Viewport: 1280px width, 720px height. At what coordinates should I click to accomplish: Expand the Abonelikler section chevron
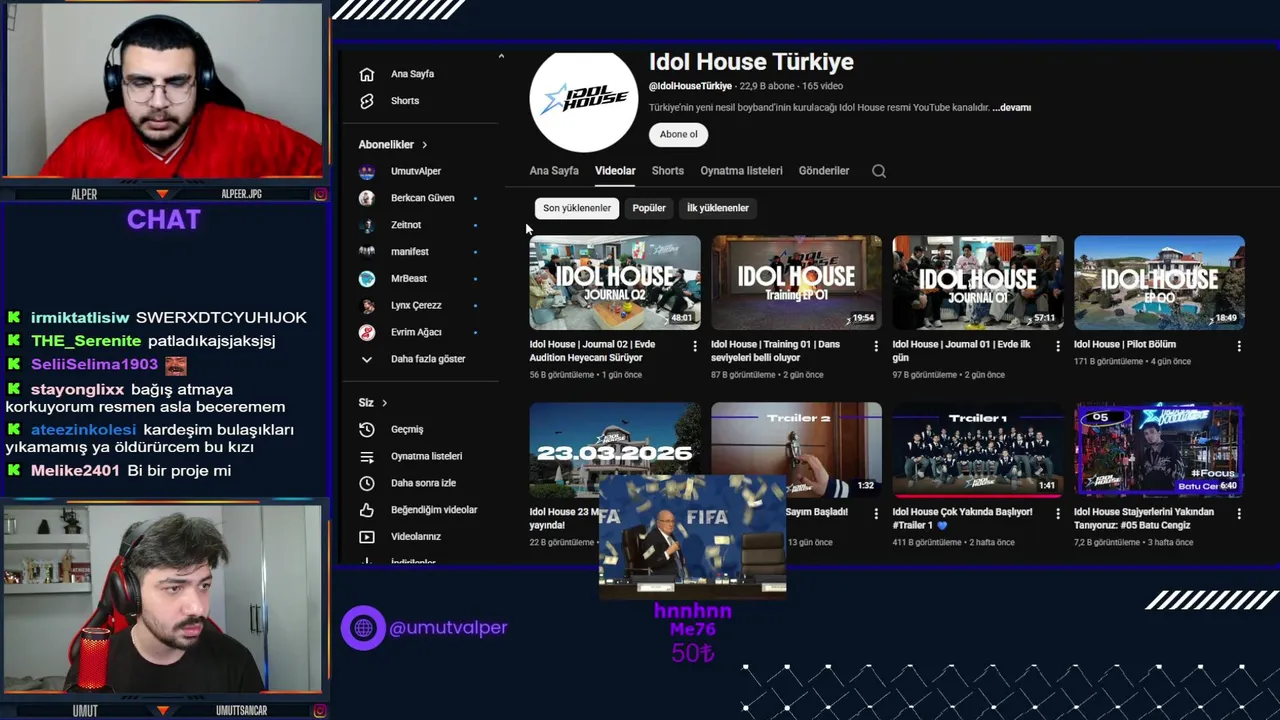point(424,145)
